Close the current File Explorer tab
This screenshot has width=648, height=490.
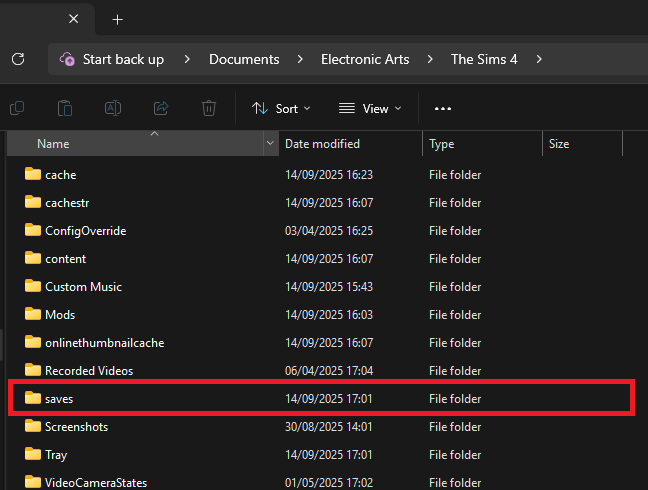pyautogui.click(x=74, y=19)
